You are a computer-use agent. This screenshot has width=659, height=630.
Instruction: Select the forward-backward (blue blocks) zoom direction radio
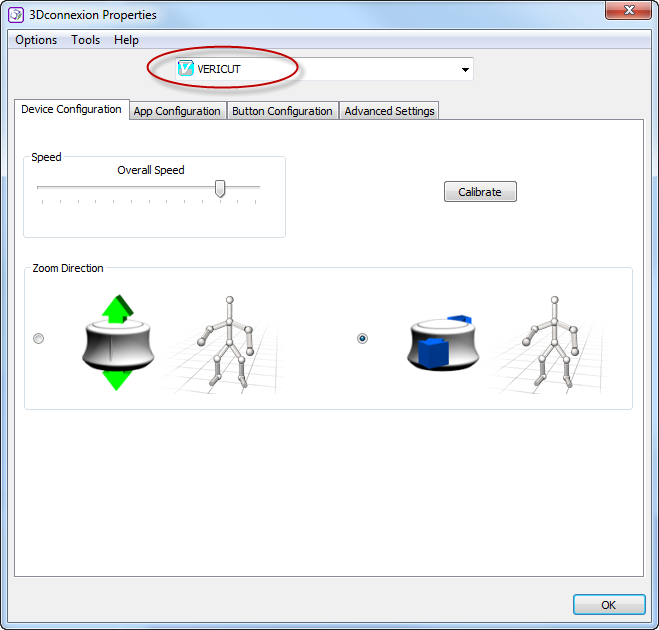(362, 338)
